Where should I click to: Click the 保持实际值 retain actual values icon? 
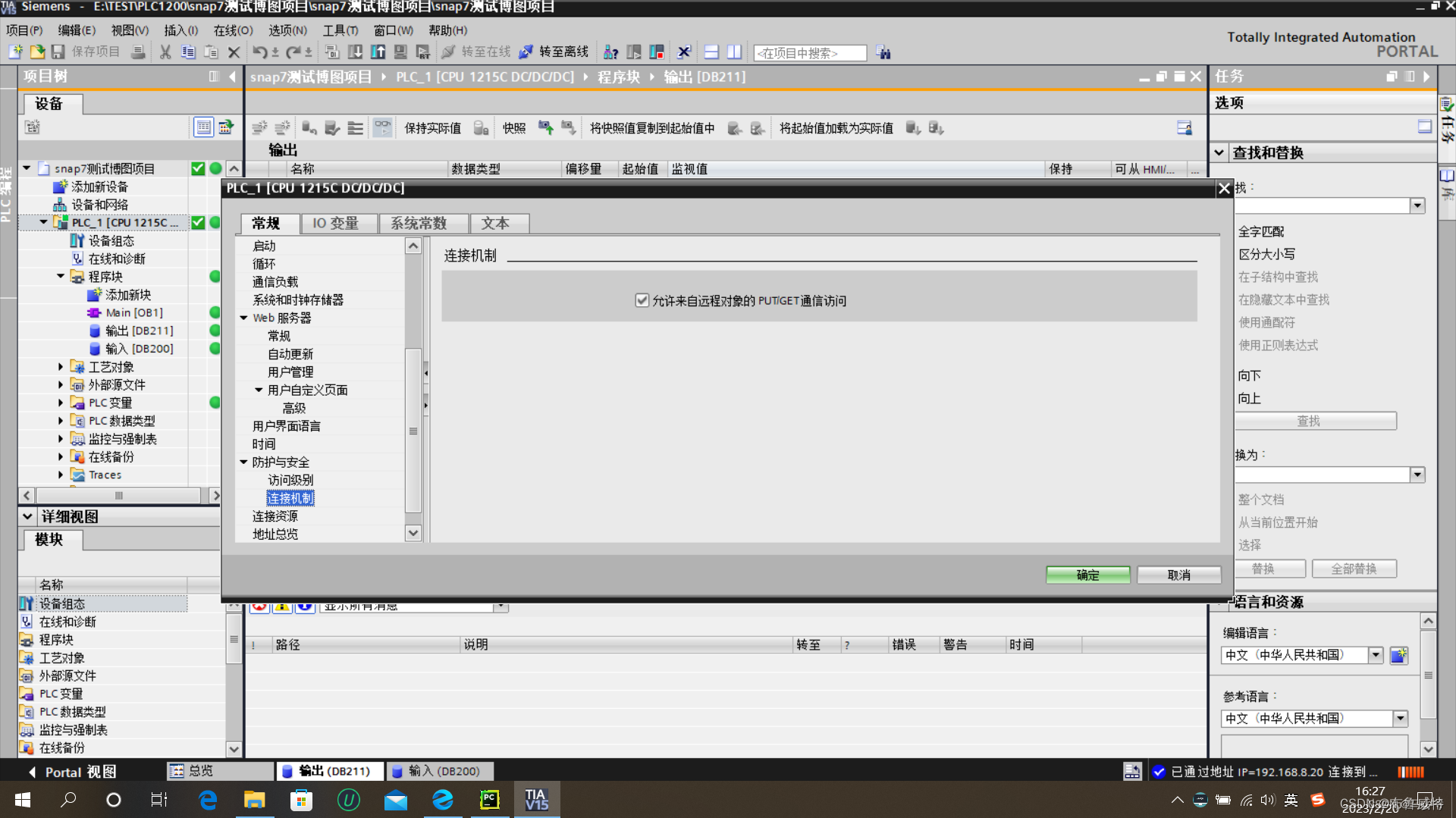point(432,127)
